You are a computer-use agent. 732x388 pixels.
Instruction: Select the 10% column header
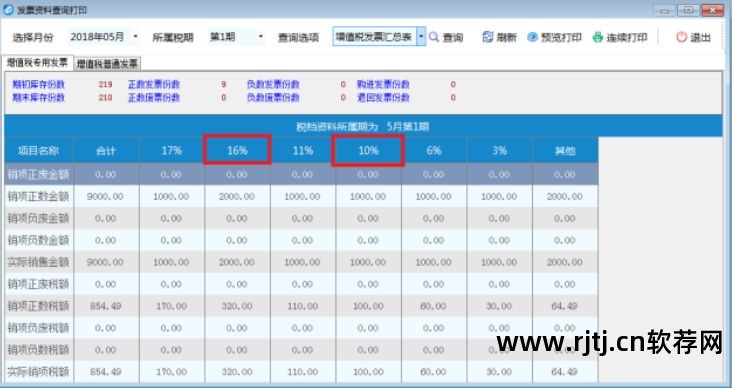(368, 150)
